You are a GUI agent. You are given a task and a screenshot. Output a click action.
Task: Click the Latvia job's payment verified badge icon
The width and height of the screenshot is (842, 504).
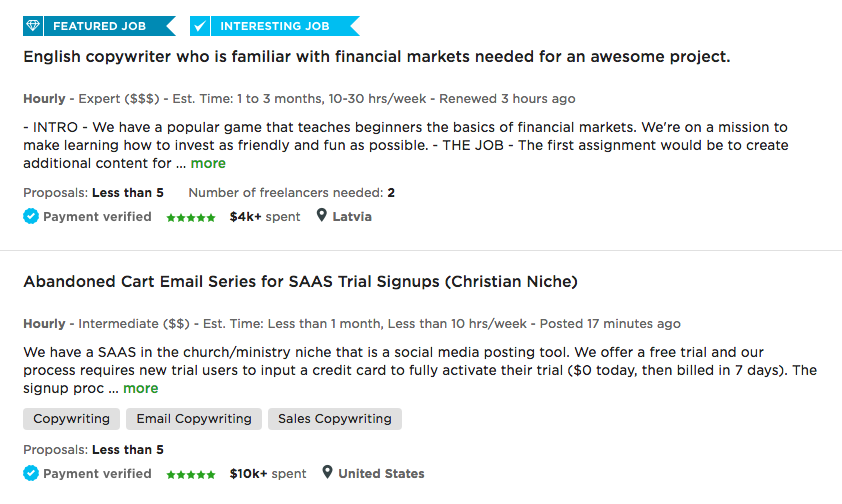(31, 216)
